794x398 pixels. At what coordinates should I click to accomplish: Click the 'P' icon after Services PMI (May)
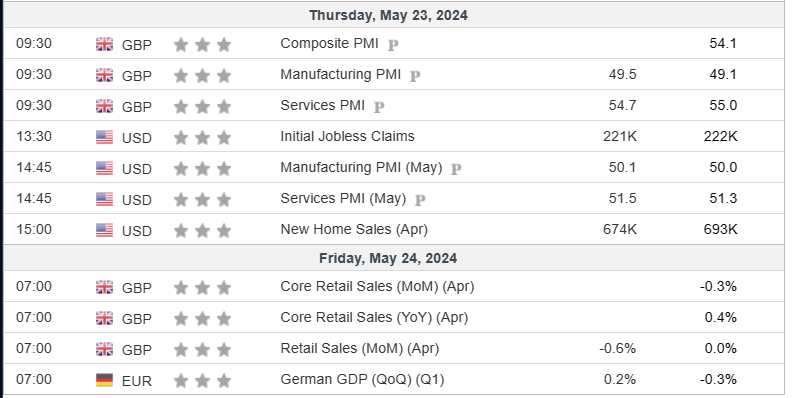pos(420,200)
